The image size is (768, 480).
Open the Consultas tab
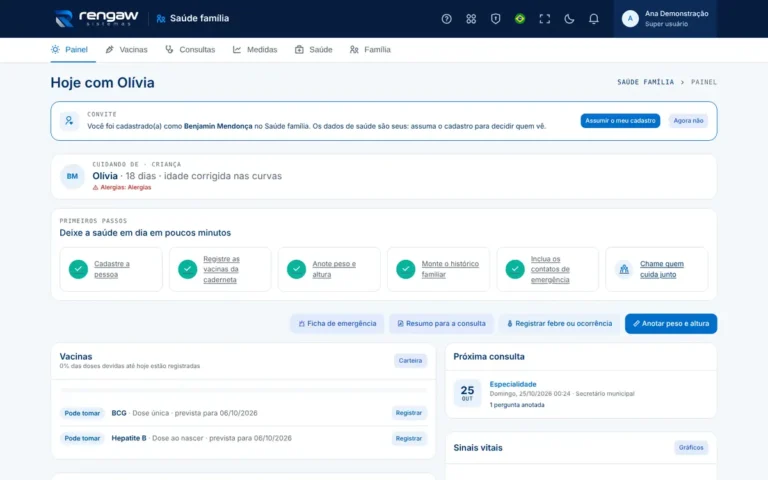pyautogui.click(x=190, y=49)
